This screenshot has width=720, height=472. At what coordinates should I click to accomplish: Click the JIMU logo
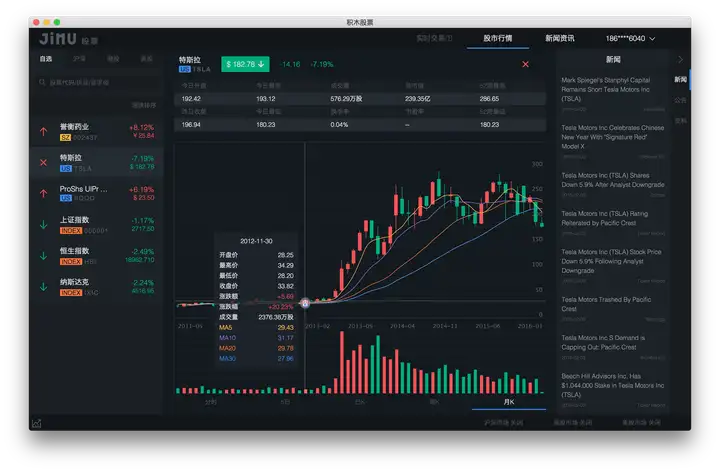pos(57,39)
